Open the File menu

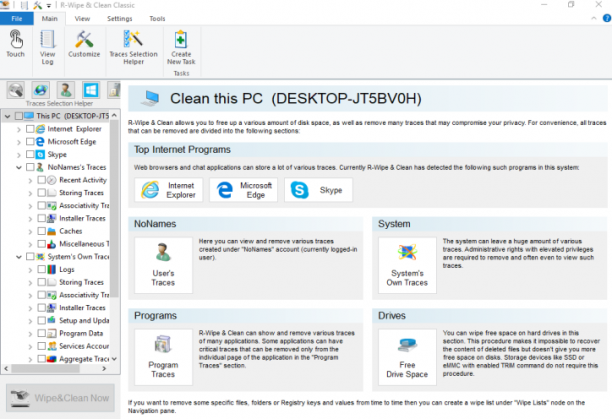(17, 18)
